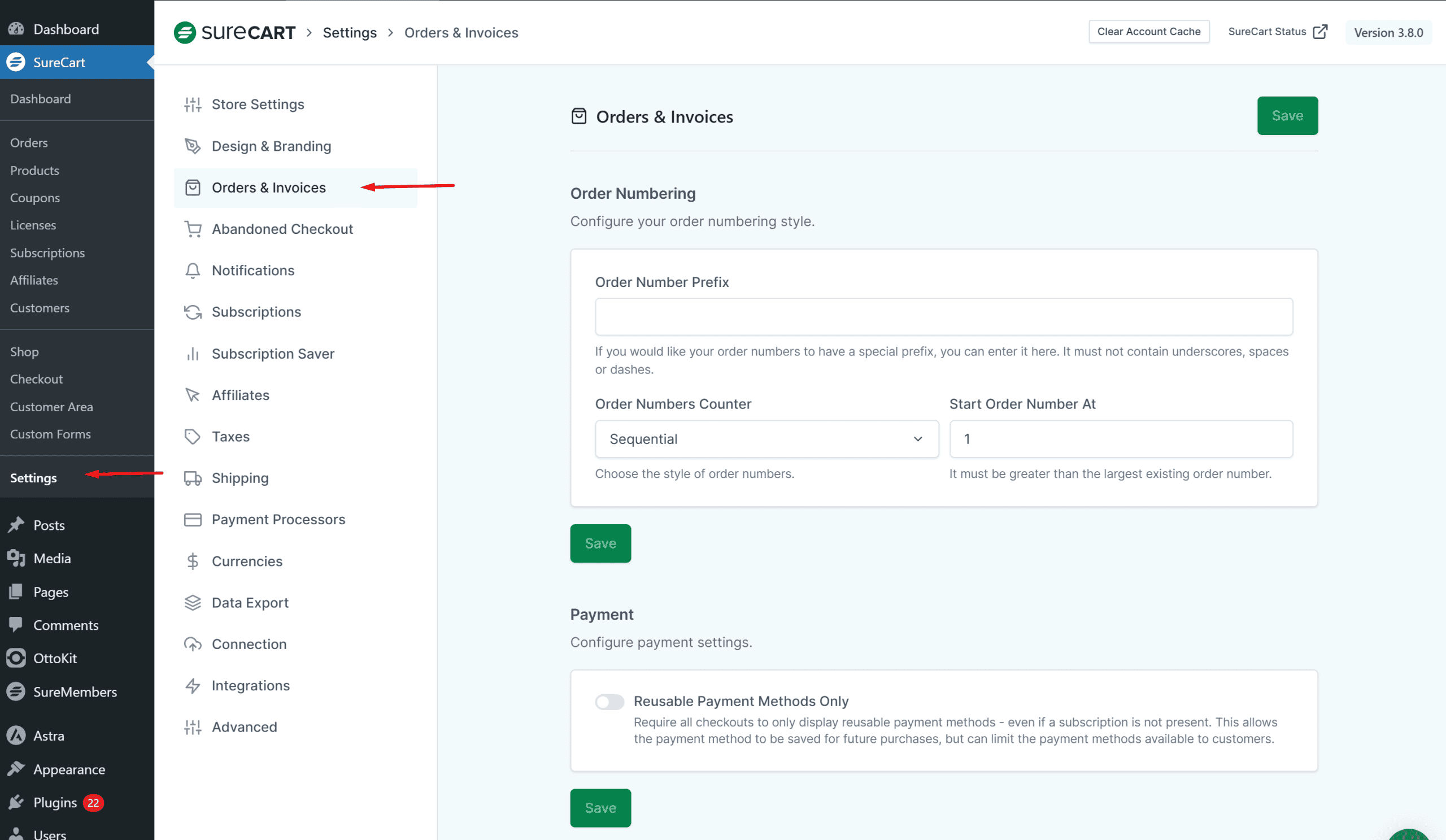Open Taxes settings menu item
Viewport: 1446px width, 840px height.
tap(230, 437)
